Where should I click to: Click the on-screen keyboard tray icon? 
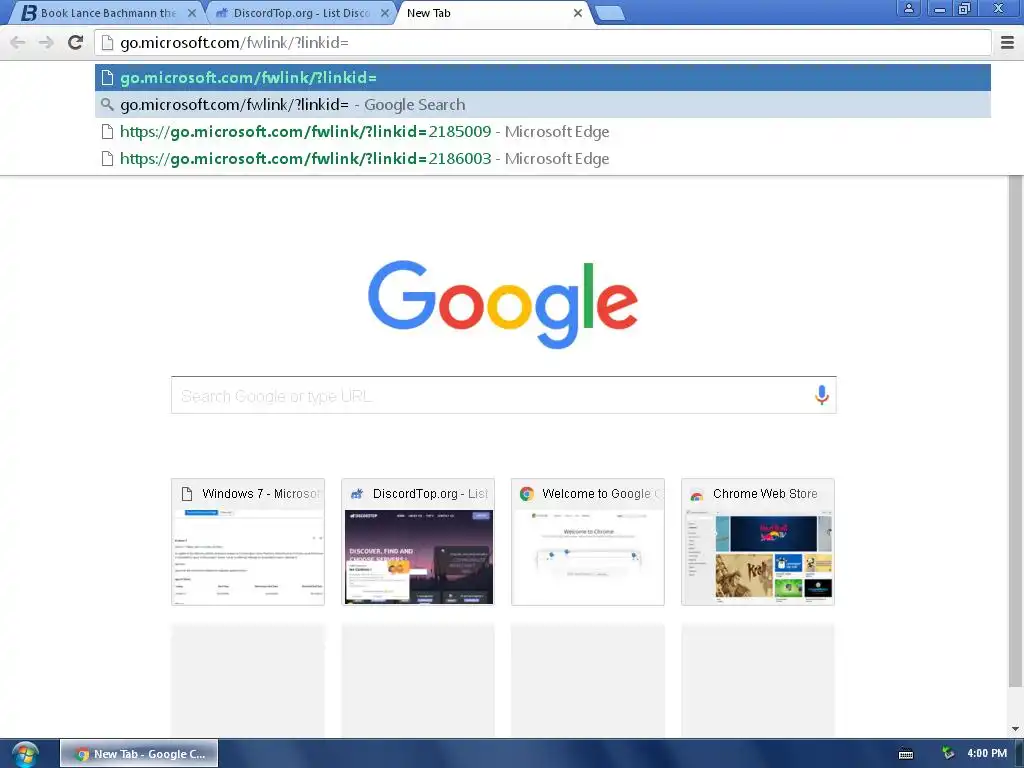(906, 754)
